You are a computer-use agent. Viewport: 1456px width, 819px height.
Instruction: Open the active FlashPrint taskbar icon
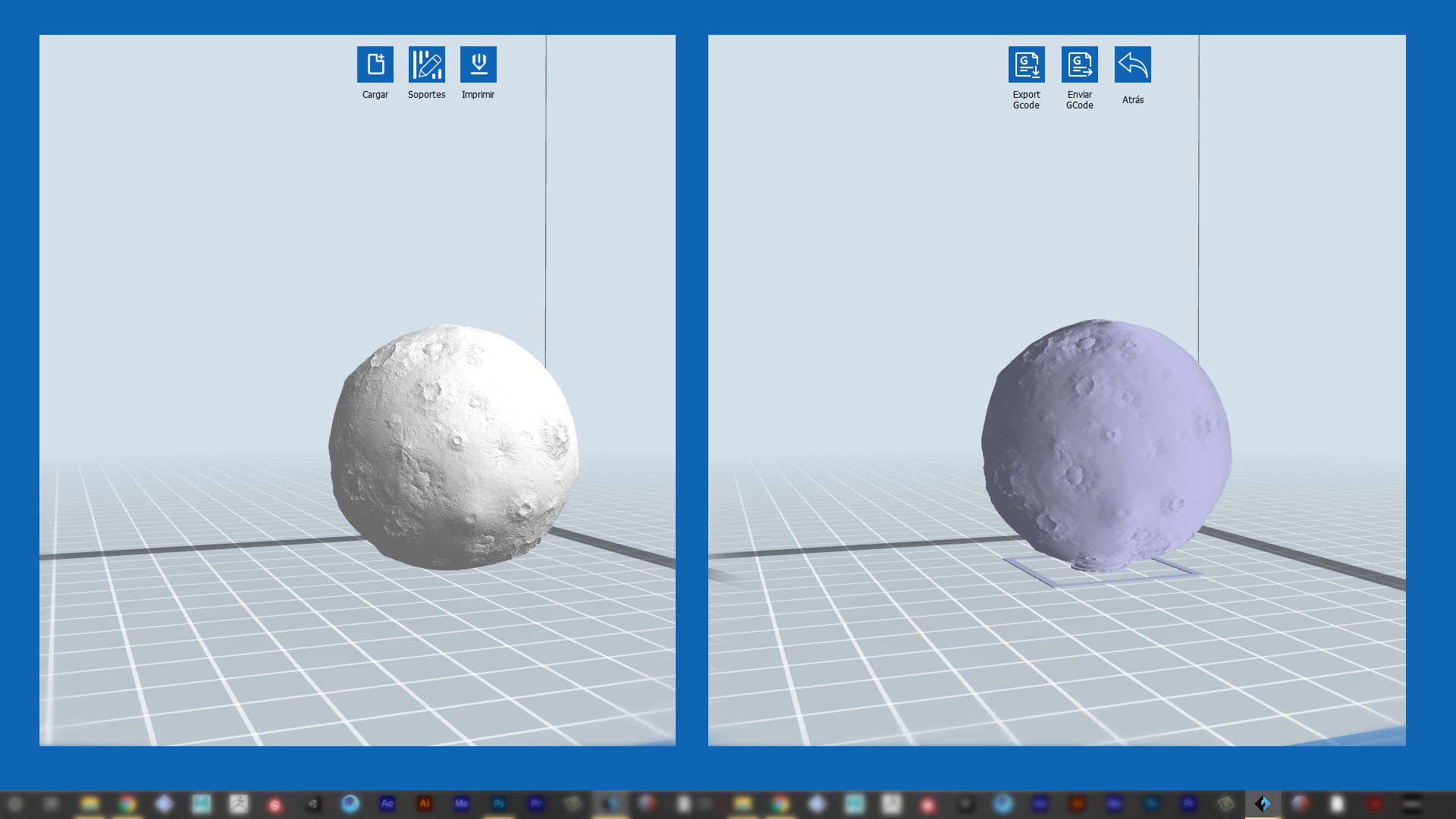1263,804
